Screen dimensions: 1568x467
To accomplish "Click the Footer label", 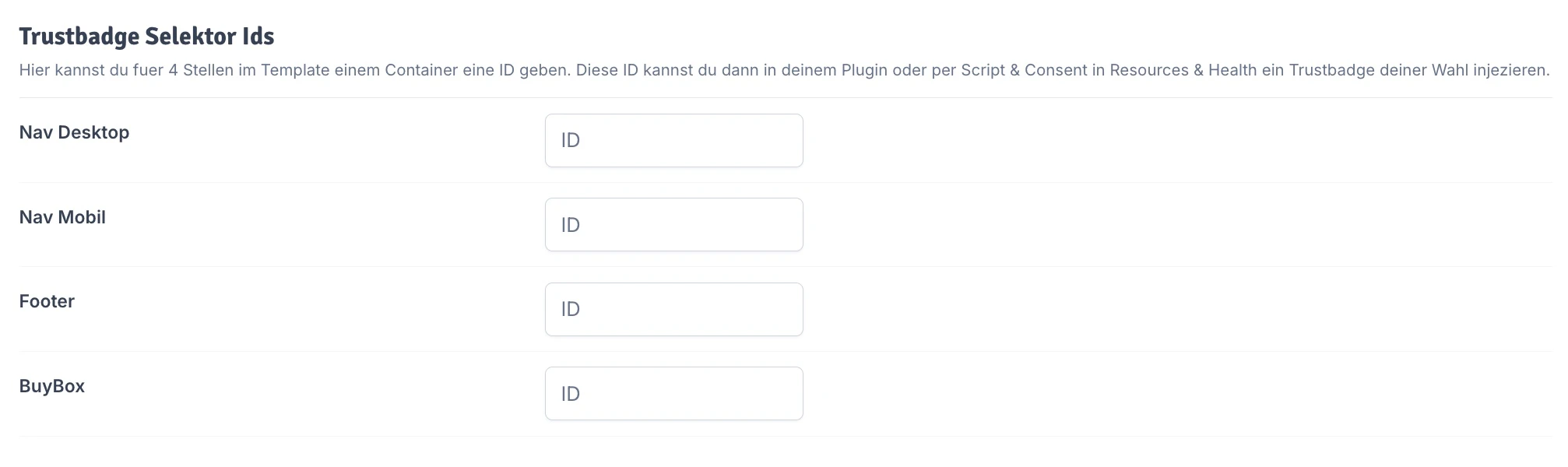I will pyautogui.click(x=47, y=301).
